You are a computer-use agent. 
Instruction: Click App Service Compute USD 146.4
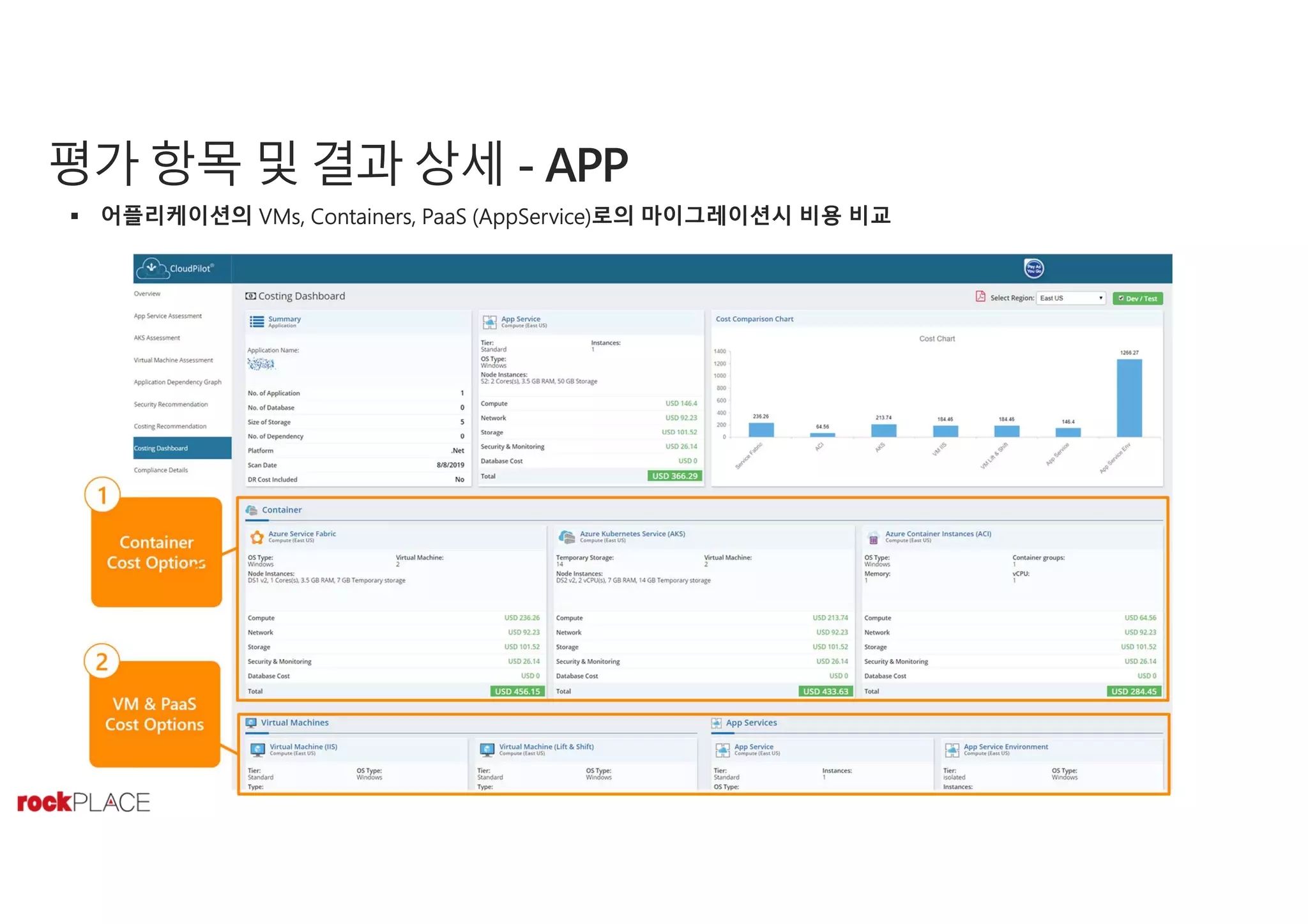click(x=681, y=403)
